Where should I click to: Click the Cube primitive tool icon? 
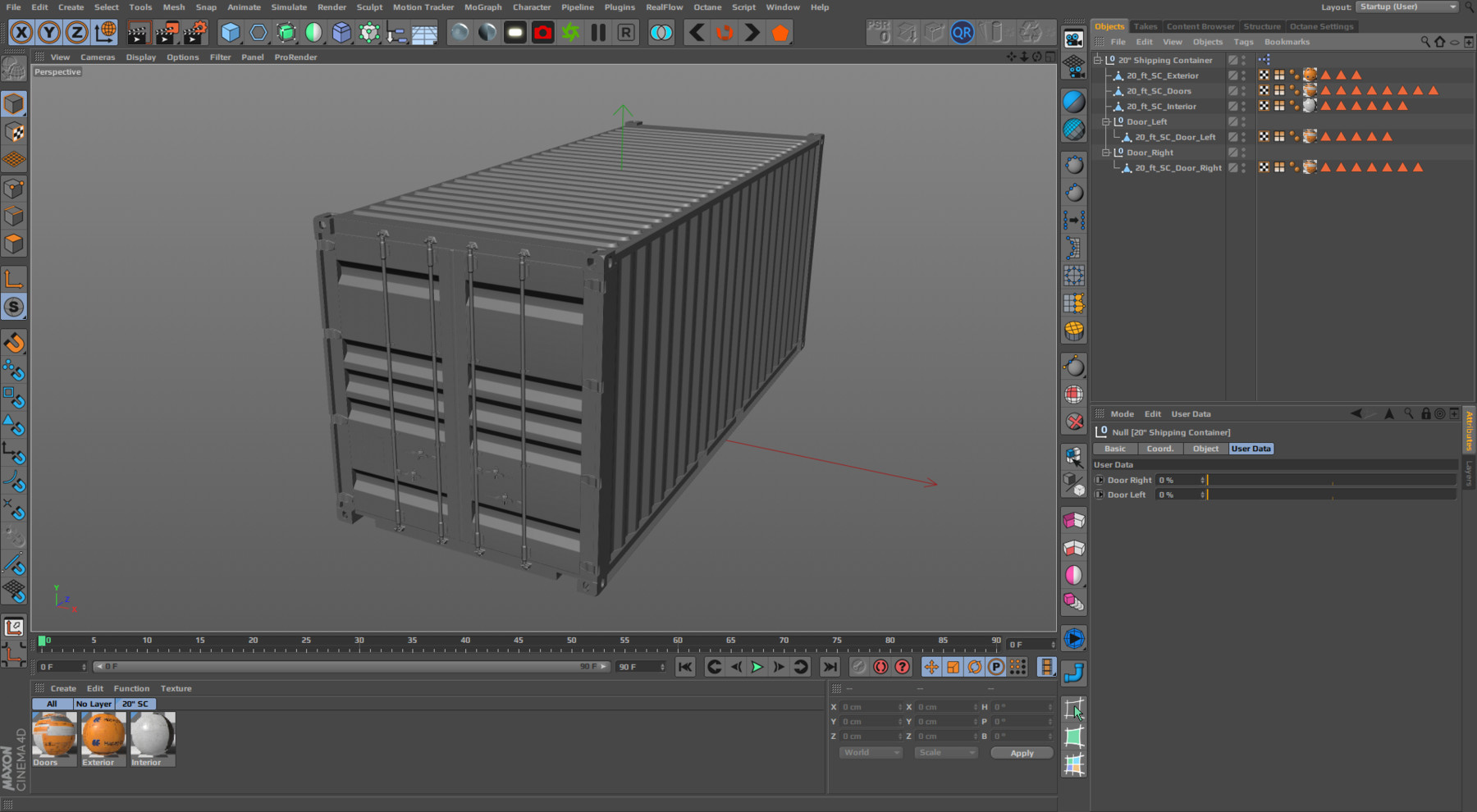click(231, 33)
